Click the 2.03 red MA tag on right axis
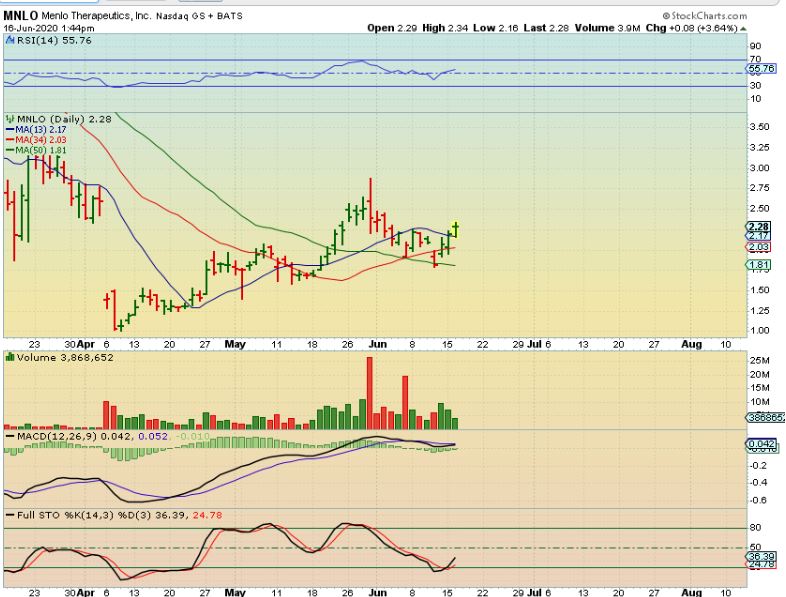 [759, 247]
